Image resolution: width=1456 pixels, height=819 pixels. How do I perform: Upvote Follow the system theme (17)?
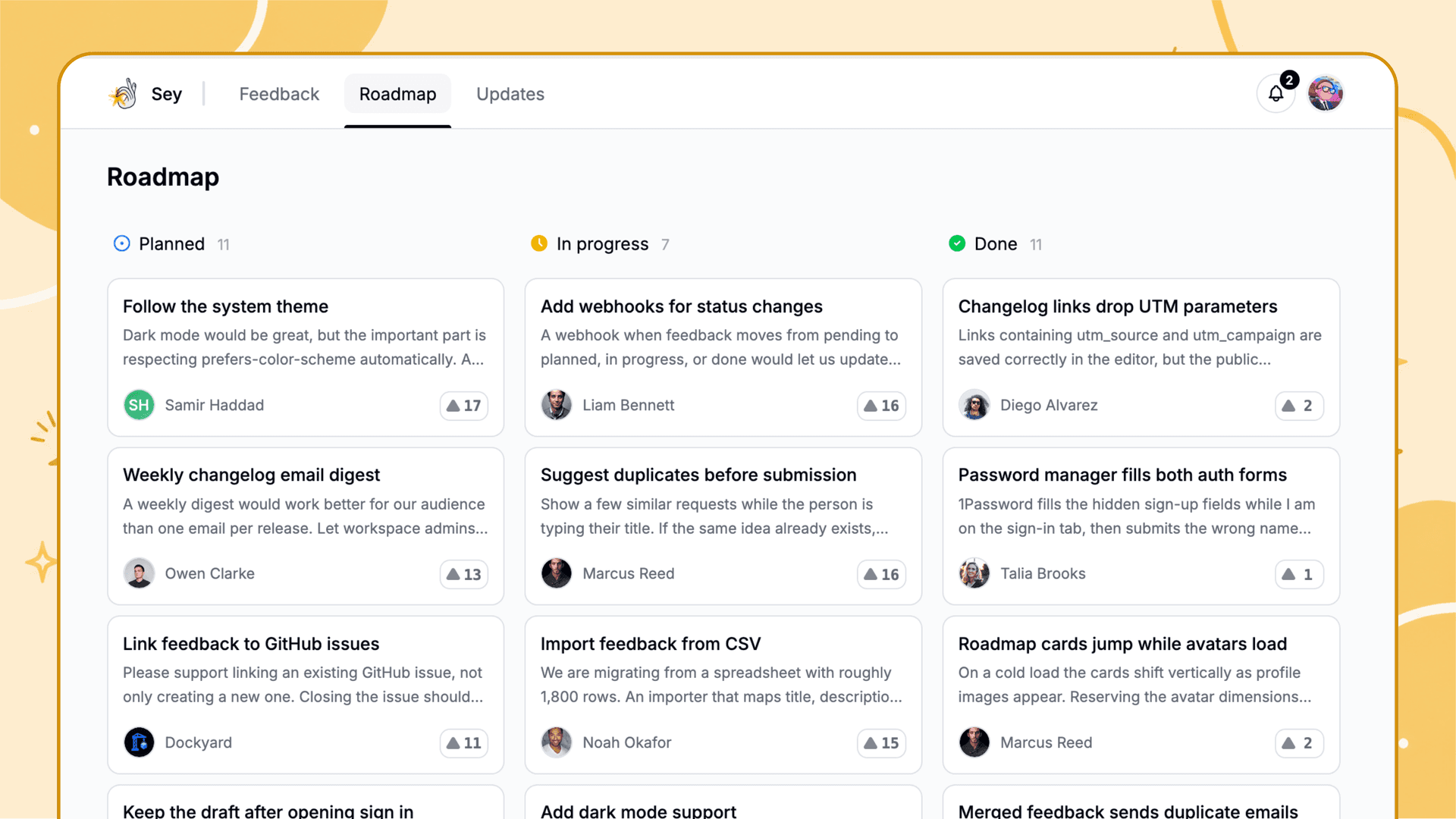[464, 406]
